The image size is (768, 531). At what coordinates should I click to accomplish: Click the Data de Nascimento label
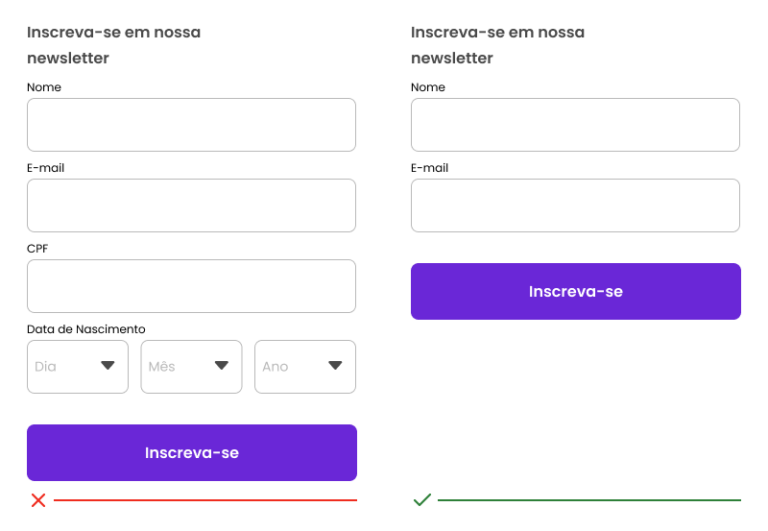click(x=86, y=329)
